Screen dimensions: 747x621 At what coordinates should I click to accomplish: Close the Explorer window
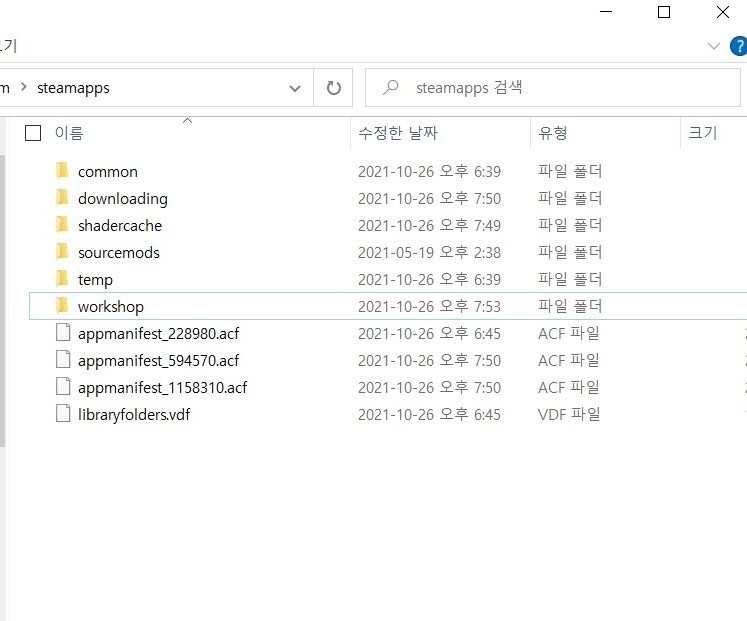click(x=723, y=11)
